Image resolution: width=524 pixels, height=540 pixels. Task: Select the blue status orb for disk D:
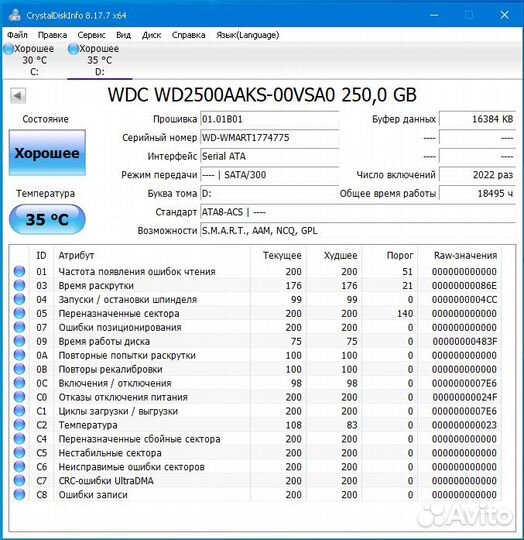(73, 49)
